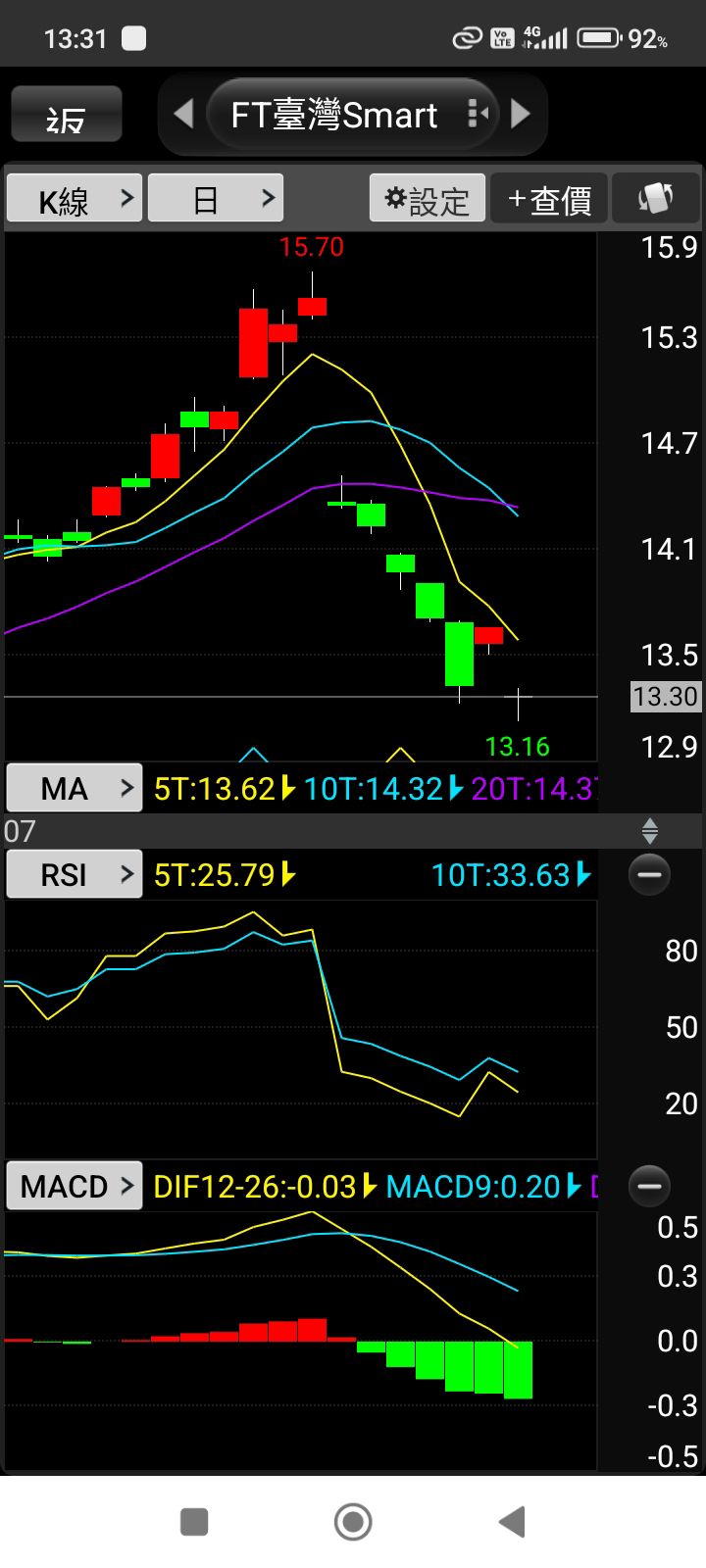Change the MA indicator selector
Screen dimensions: 706x1568
click(76, 788)
